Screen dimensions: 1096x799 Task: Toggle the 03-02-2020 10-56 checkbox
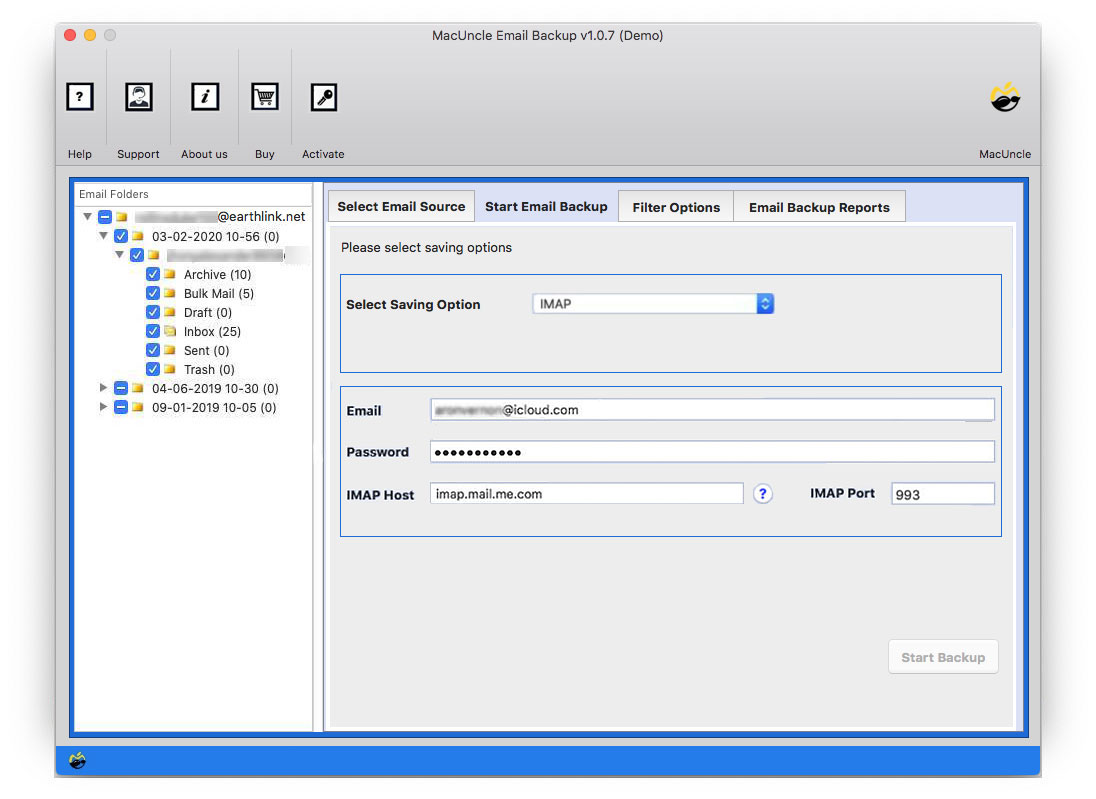[121, 236]
